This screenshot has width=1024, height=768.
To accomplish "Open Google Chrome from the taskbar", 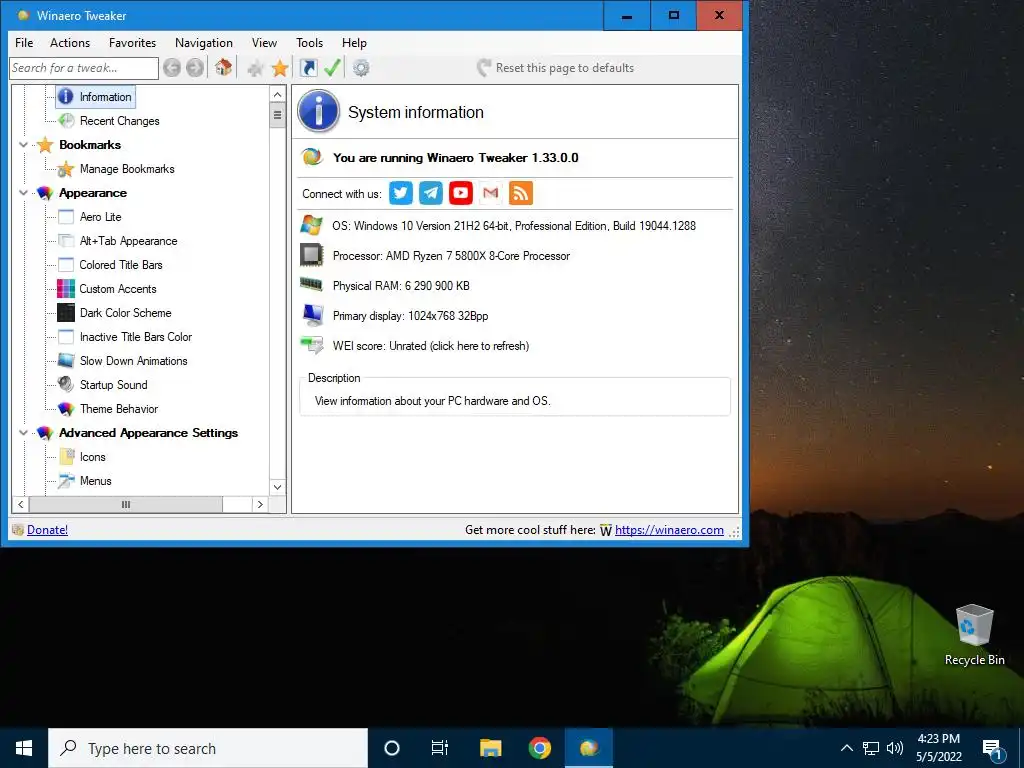I will pos(539,748).
